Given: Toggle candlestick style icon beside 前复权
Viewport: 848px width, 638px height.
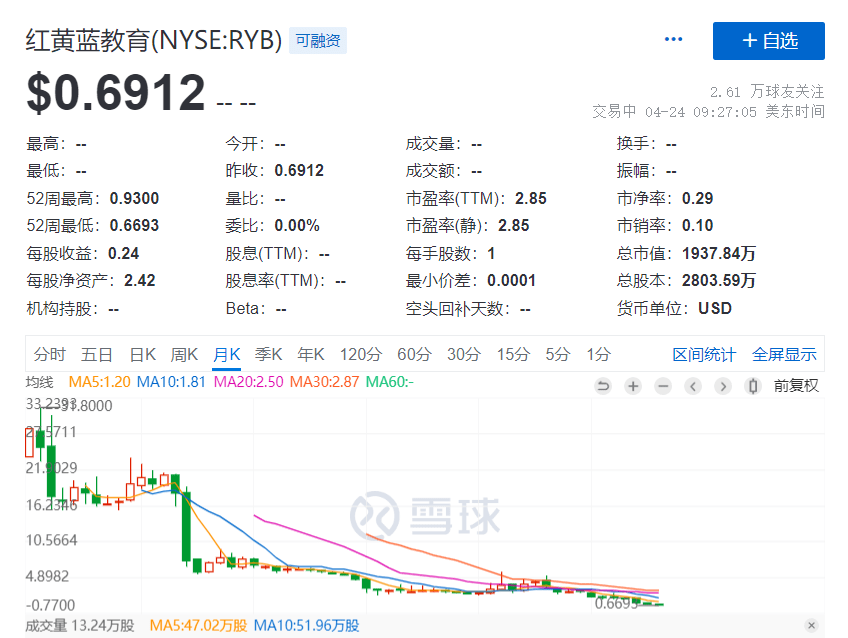Looking at the screenshot, I should (x=753, y=386).
